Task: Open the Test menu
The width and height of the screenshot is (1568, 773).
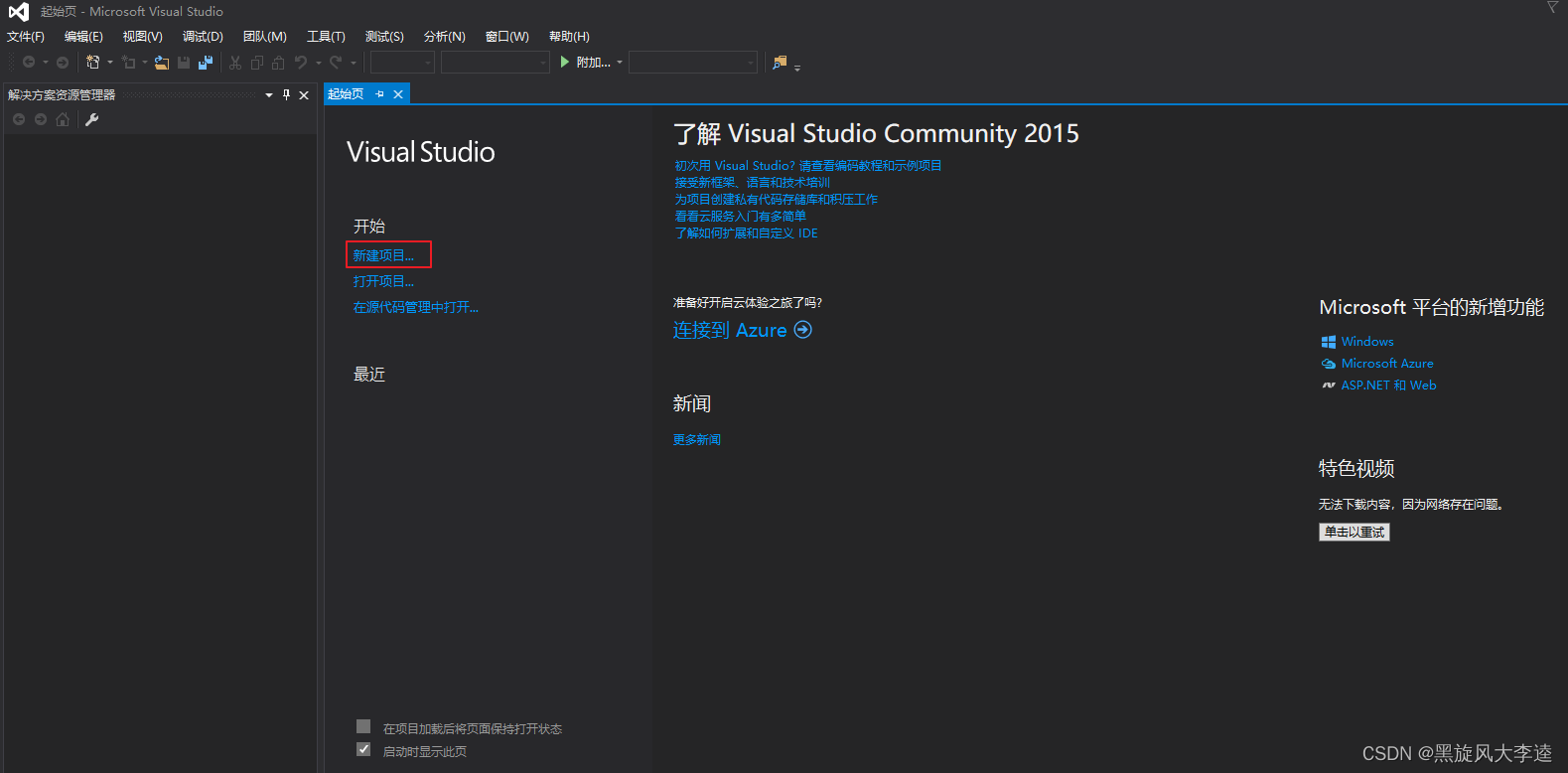Action: (384, 37)
